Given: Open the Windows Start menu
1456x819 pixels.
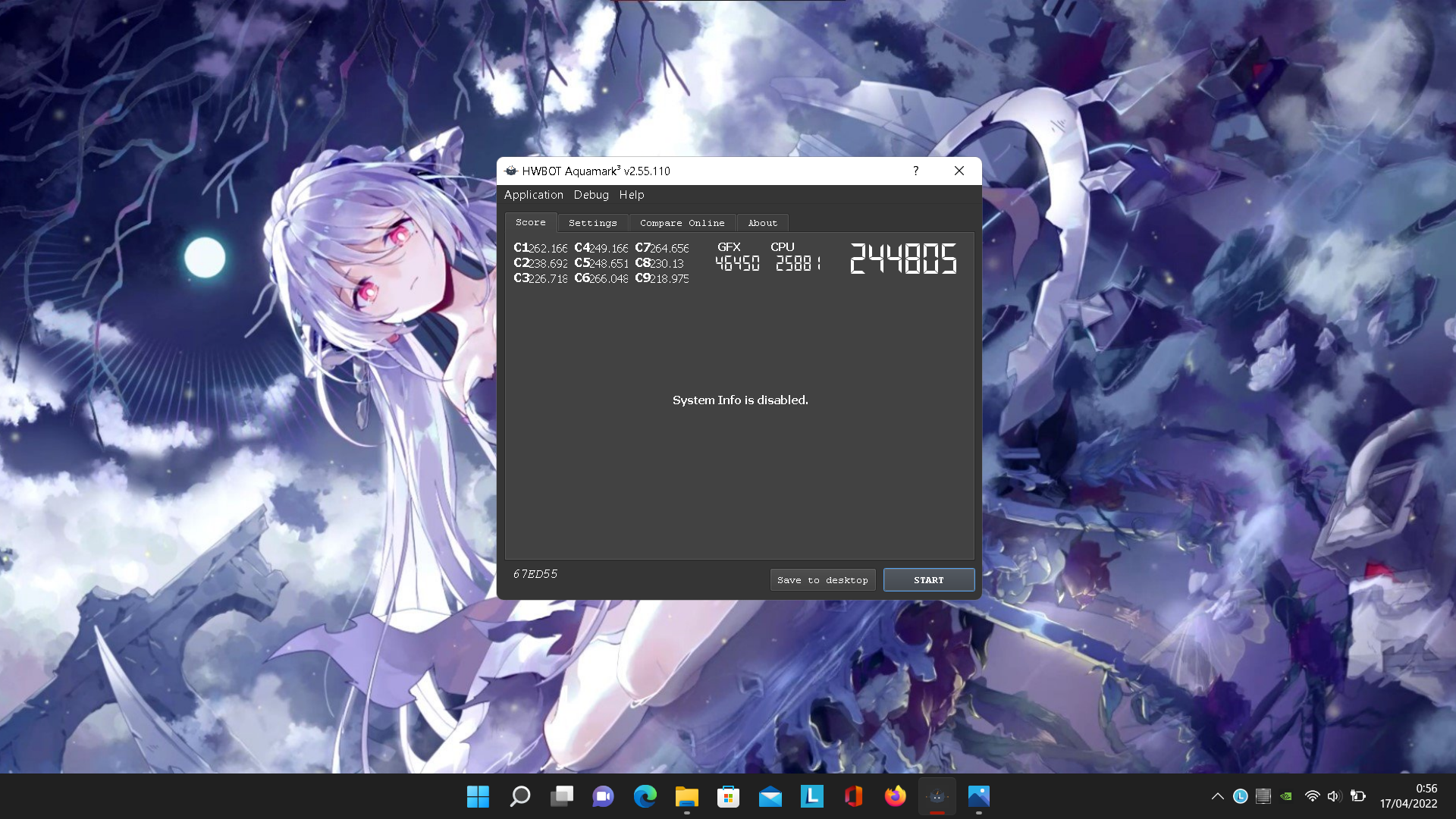Looking at the screenshot, I should tap(478, 796).
